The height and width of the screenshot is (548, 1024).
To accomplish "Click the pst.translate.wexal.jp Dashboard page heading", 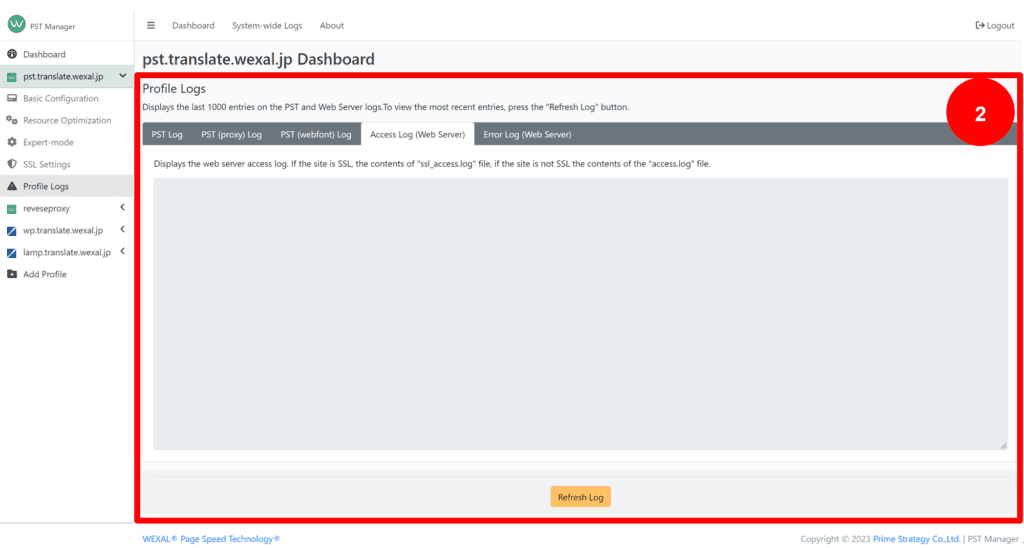I will (259, 59).
